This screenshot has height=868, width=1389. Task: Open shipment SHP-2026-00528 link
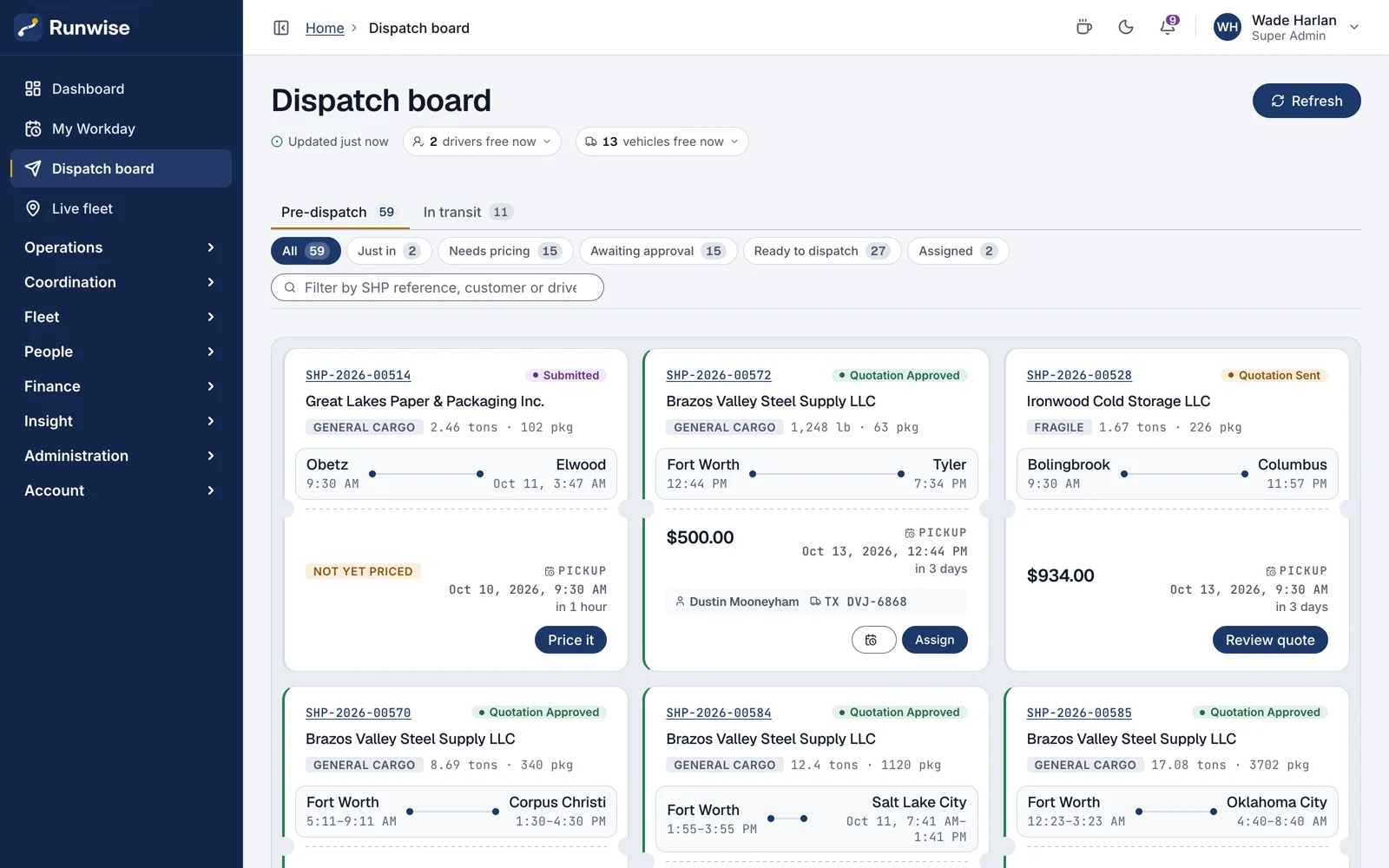click(1079, 375)
